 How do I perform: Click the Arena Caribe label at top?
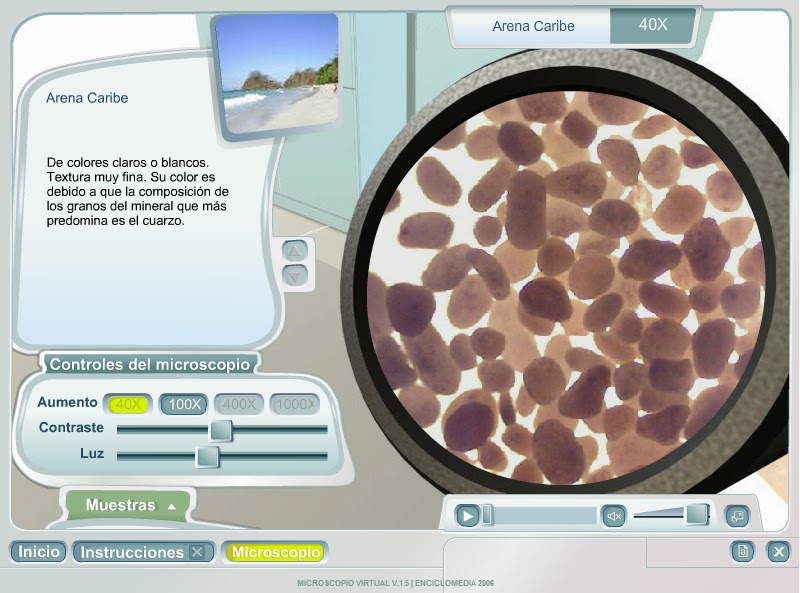click(531, 27)
